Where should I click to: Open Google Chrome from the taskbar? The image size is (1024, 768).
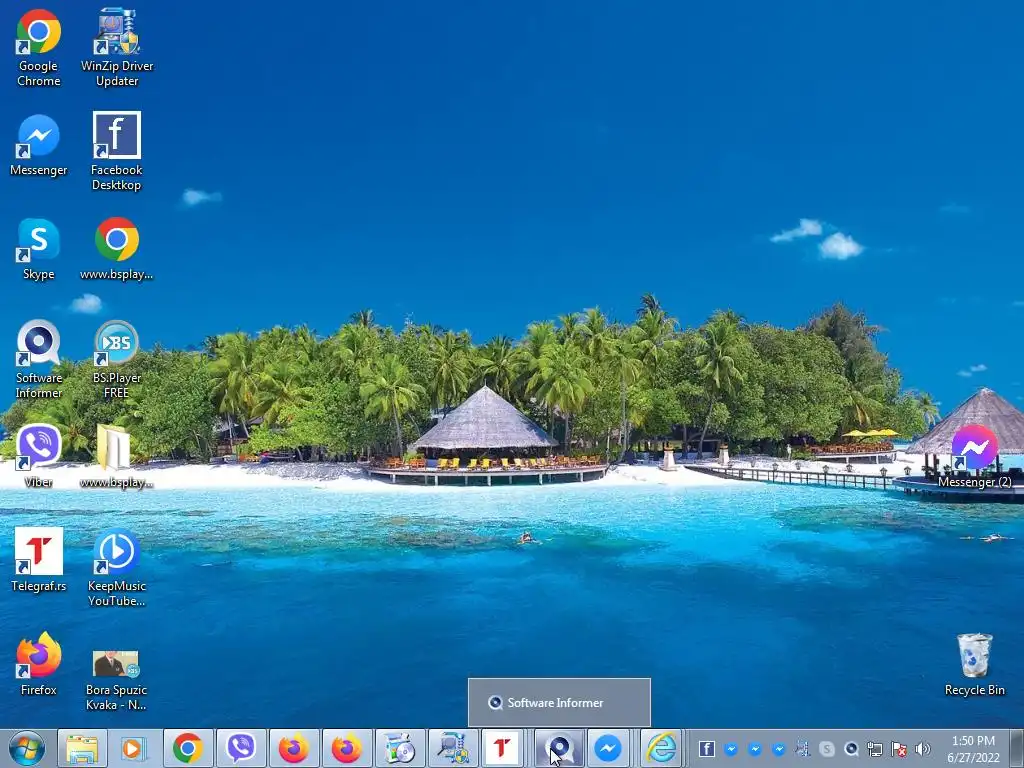point(188,748)
